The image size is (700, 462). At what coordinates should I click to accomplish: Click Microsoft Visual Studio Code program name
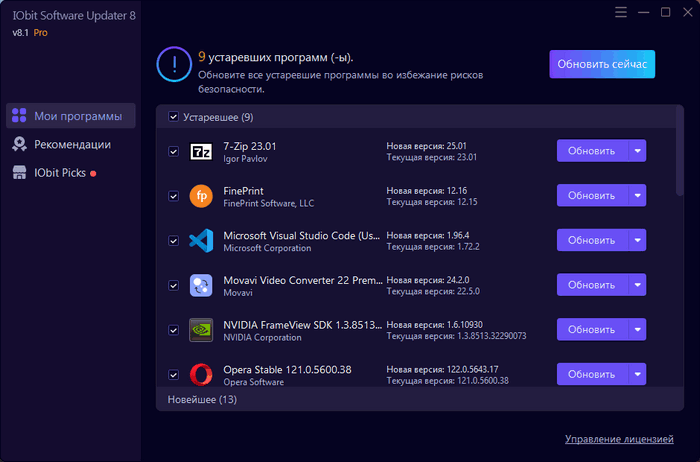click(x=301, y=236)
